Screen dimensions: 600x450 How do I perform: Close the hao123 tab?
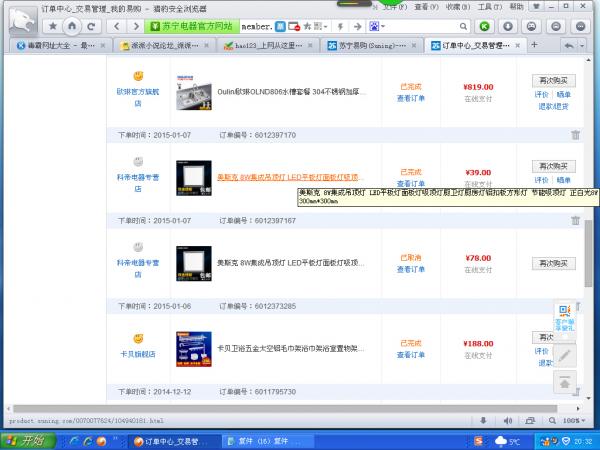pyautogui.click(x=310, y=46)
